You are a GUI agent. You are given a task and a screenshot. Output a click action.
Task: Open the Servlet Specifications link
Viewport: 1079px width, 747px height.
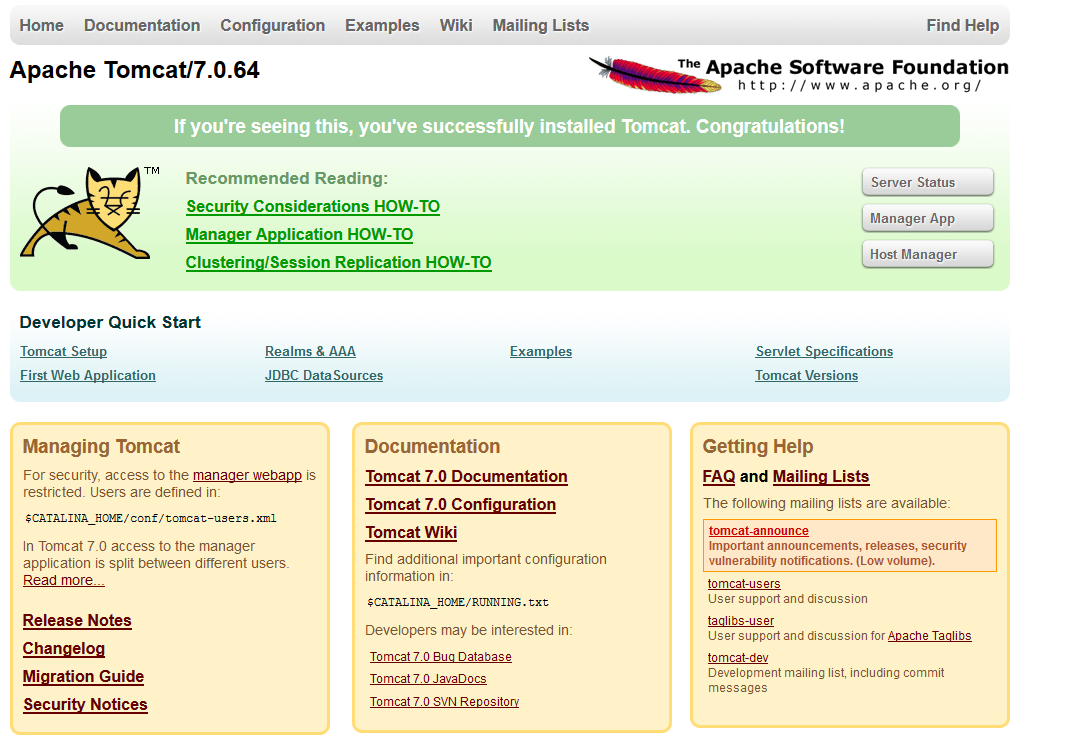click(x=824, y=351)
